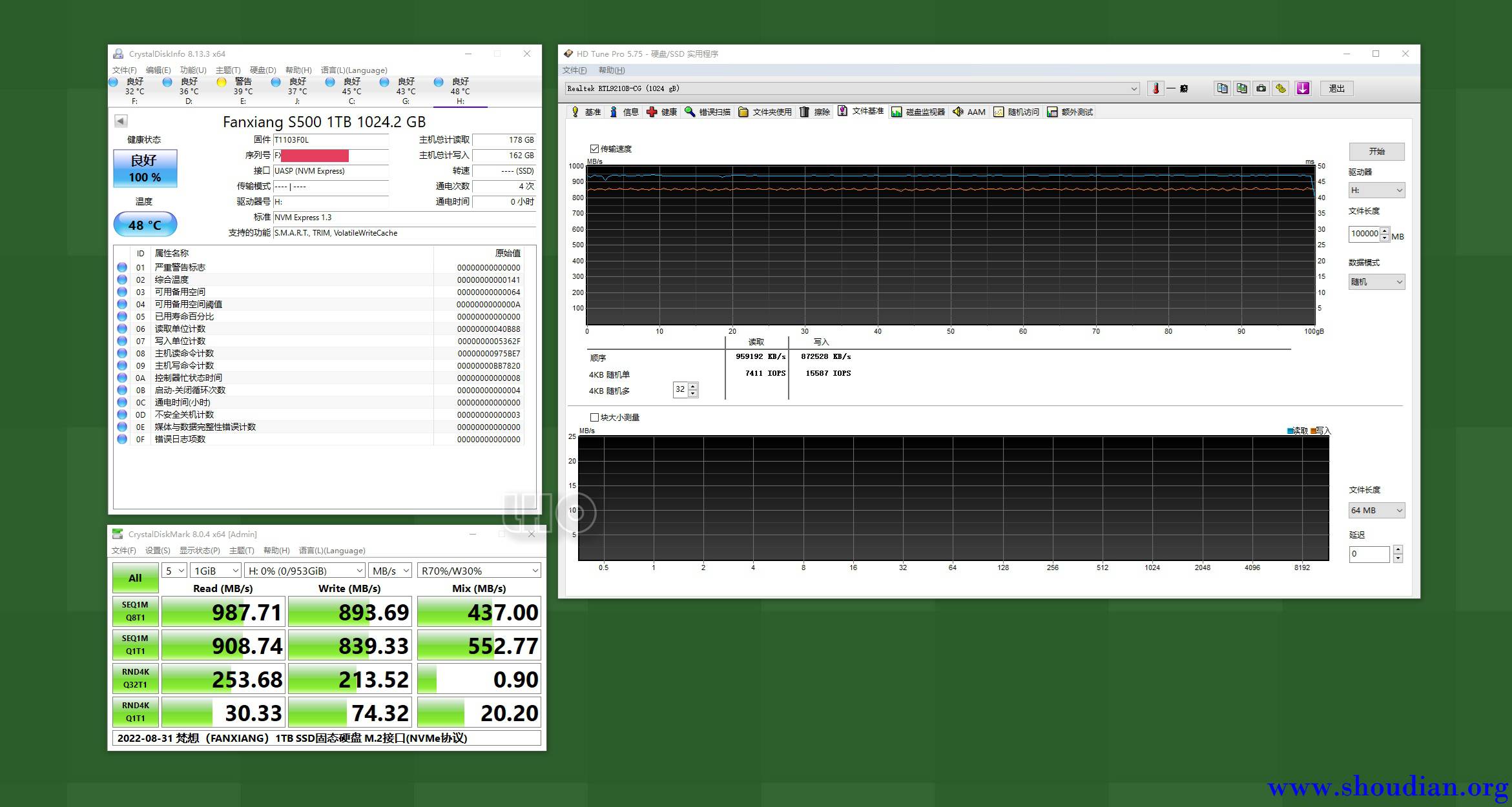The width and height of the screenshot is (1512, 807).
Task: Open test count dropdown showing 5 in CrystalDiskMark
Action: pyautogui.click(x=174, y=571)
